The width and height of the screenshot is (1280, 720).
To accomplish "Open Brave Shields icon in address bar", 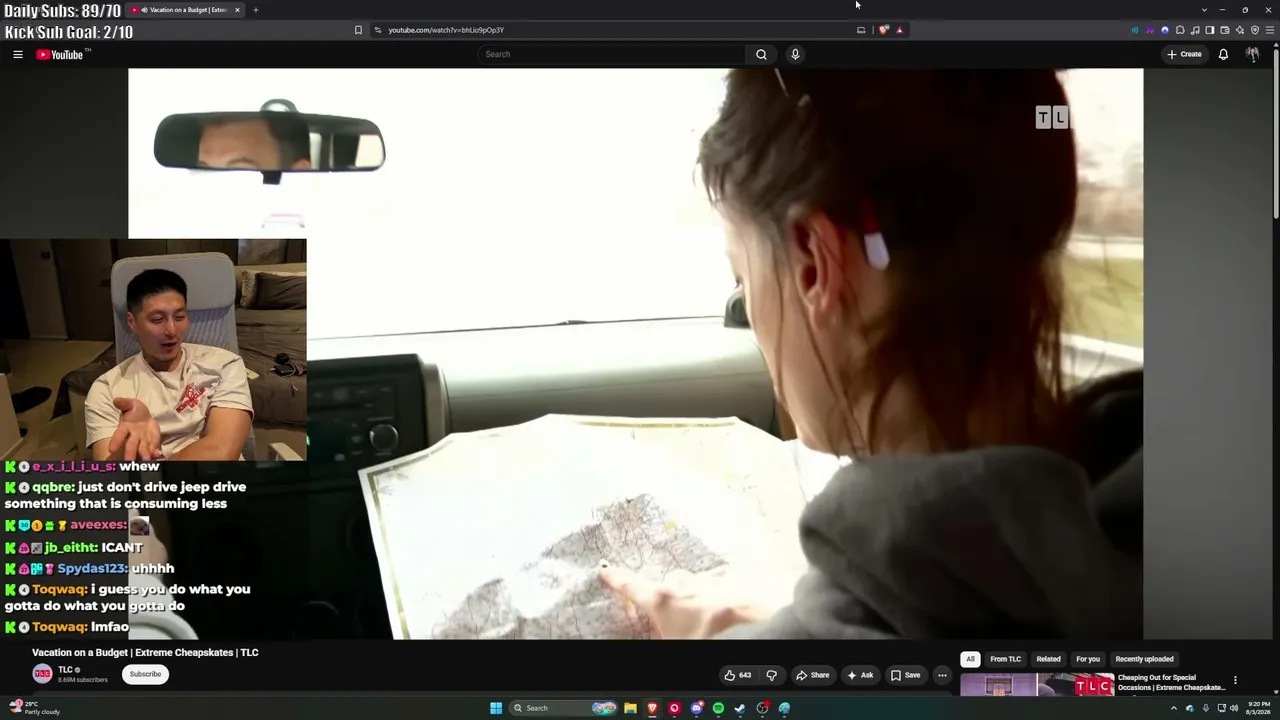I will [884, 30].
